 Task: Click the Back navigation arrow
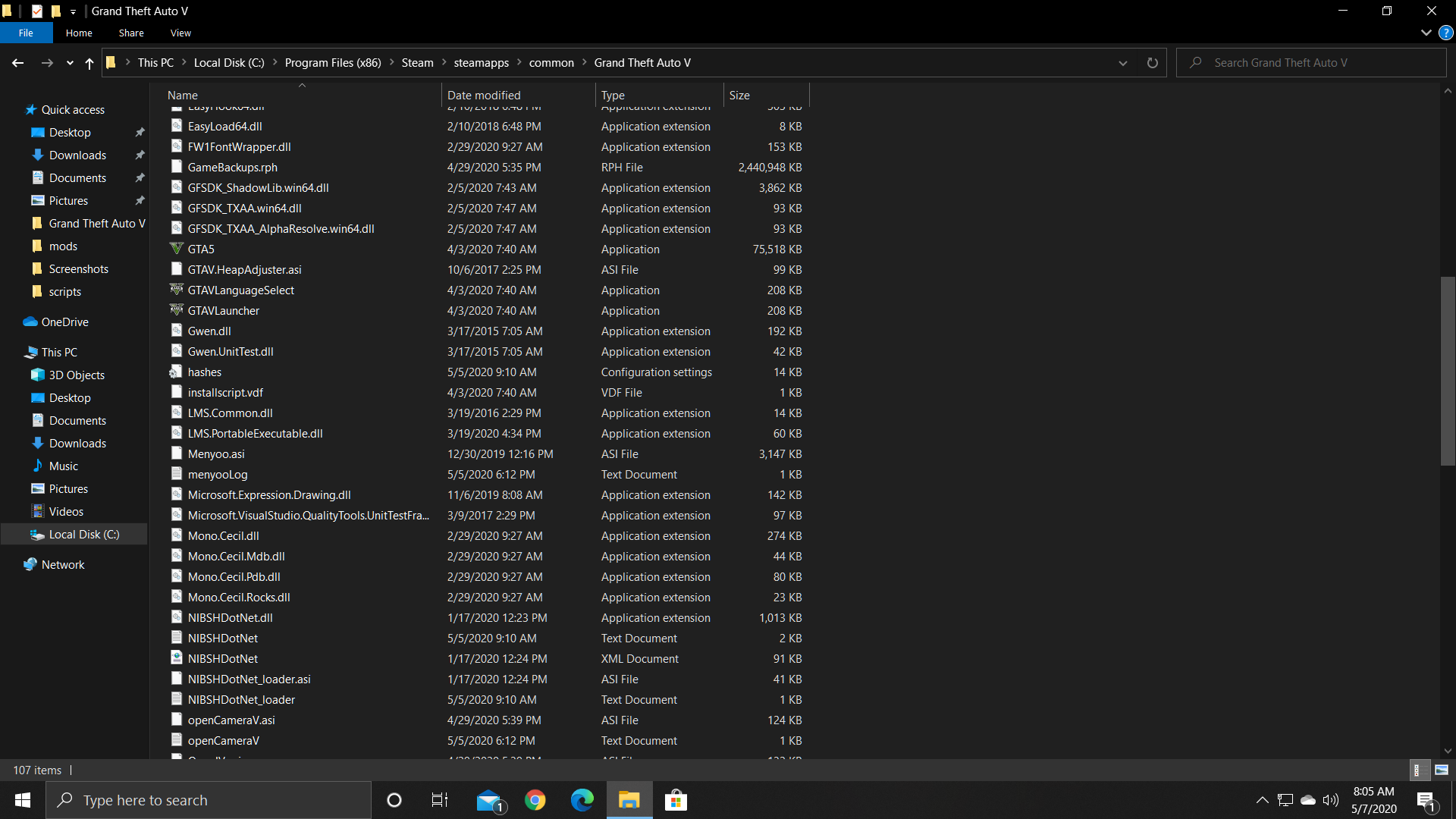tap(18, 63)
